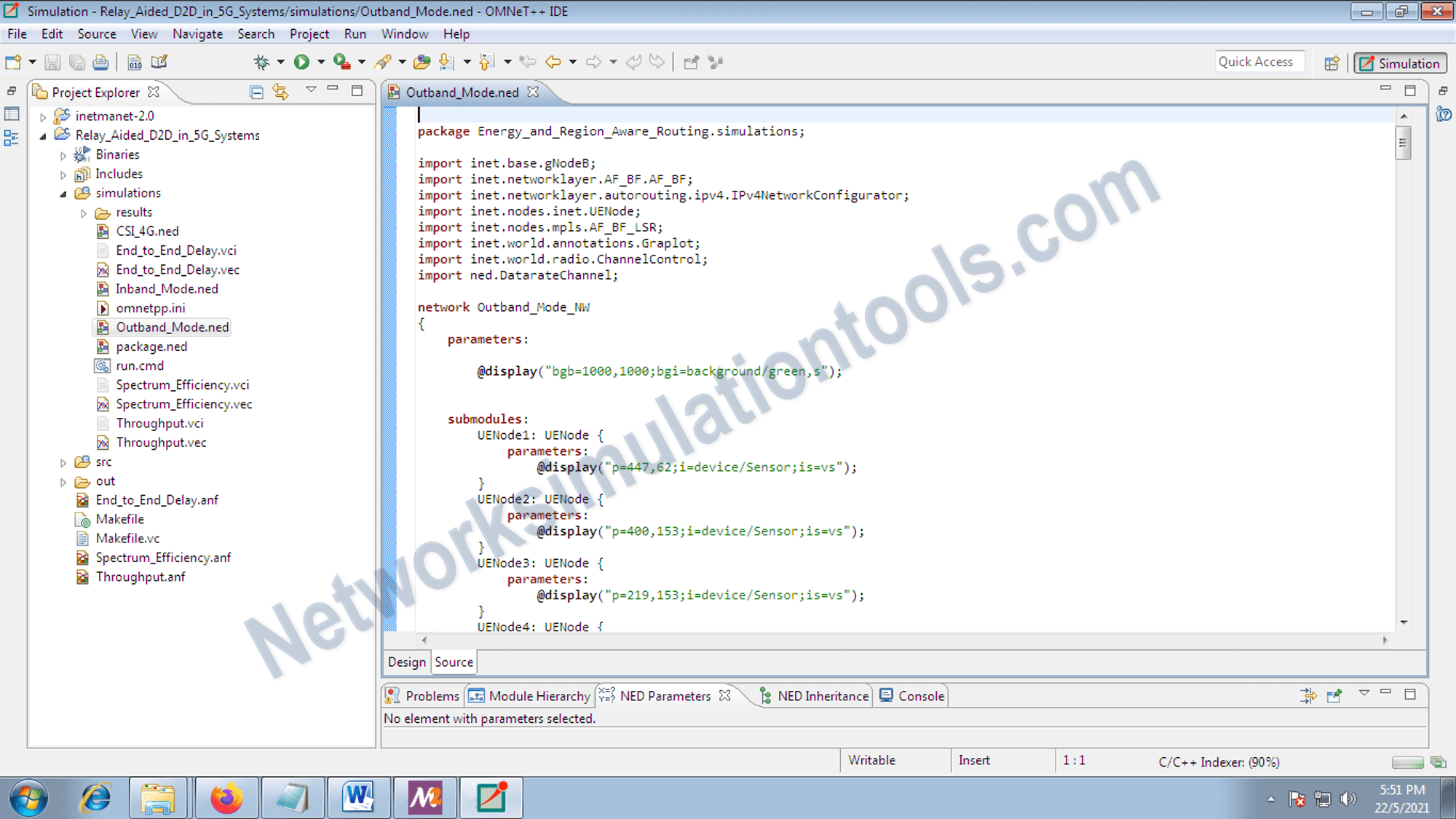Open the Run menu in menu bar
The height and width of the screenshot is (819, 1456).
355,33
